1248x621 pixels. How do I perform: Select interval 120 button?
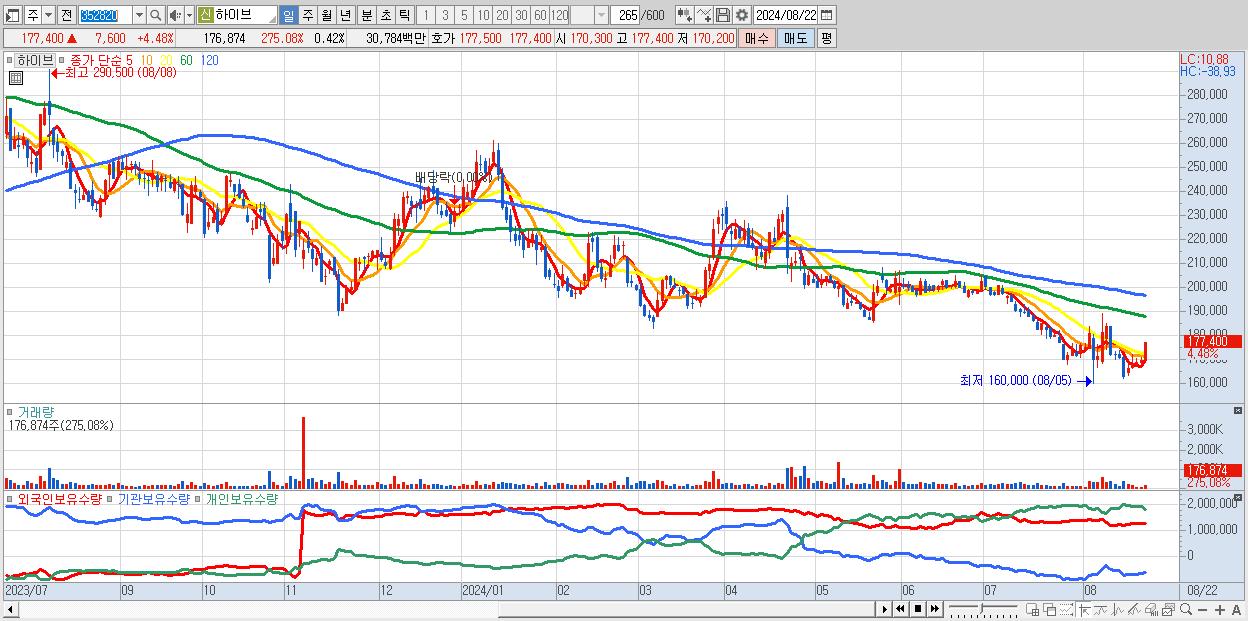point(560,15)
